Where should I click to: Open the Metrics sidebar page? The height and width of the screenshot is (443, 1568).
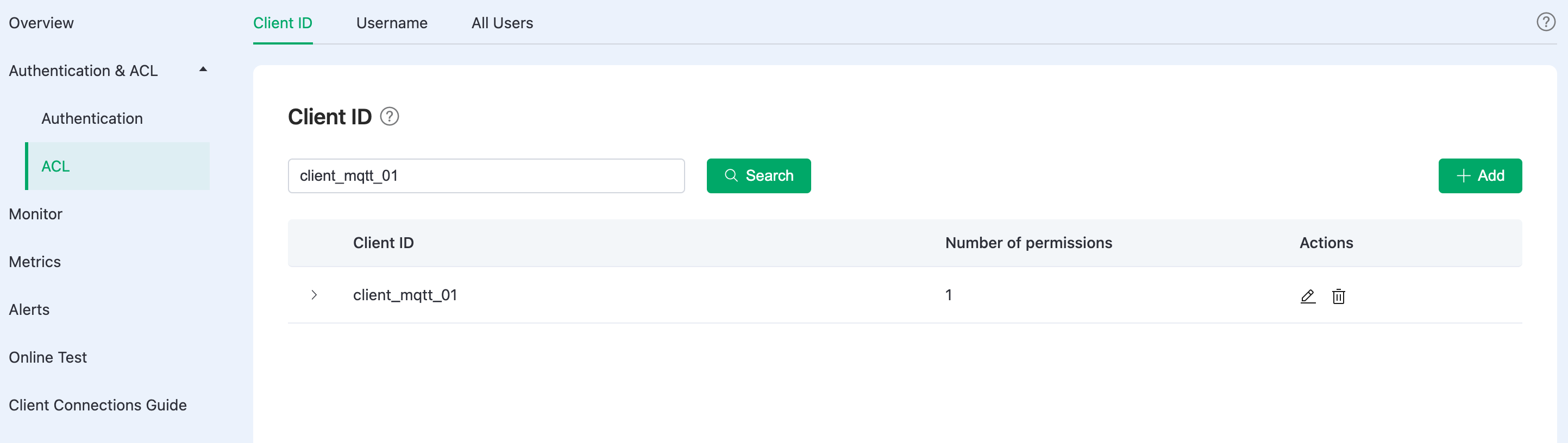pos(35,262)
